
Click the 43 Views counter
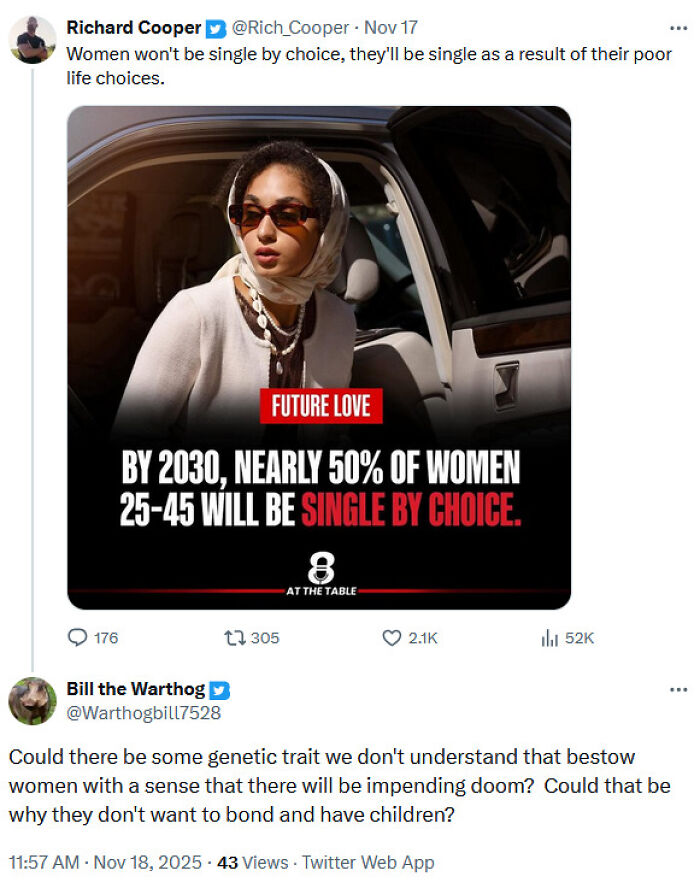[254, 860]
